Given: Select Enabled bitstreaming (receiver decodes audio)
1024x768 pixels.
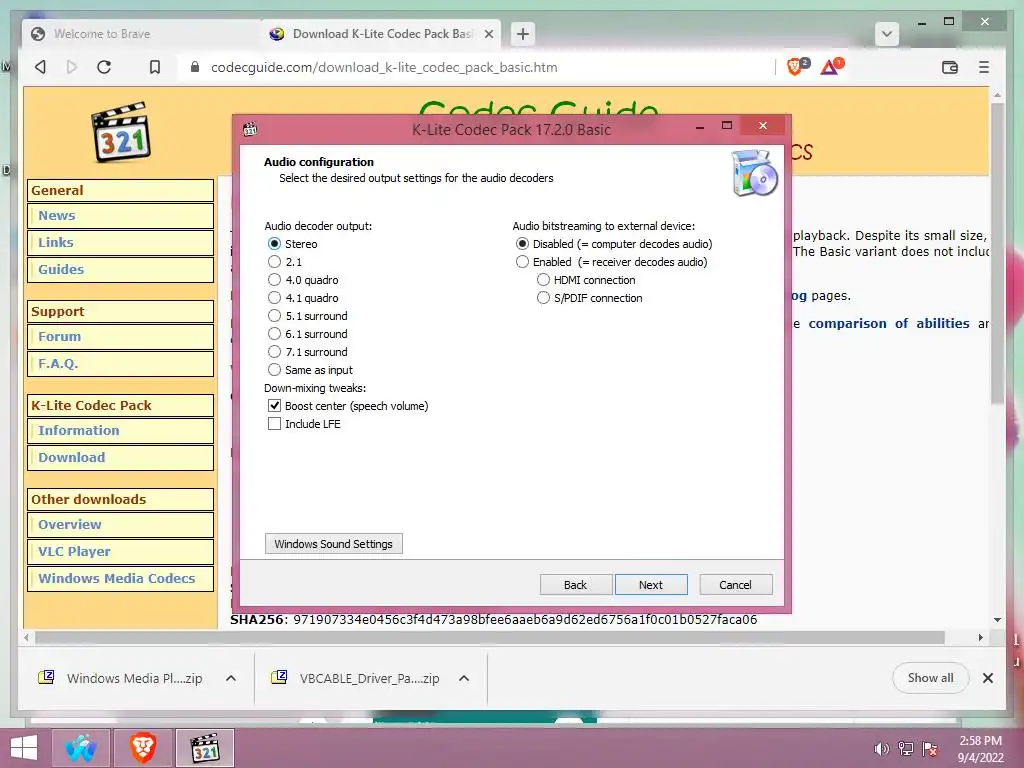Looking at the screenshot, I should [611, 262].
